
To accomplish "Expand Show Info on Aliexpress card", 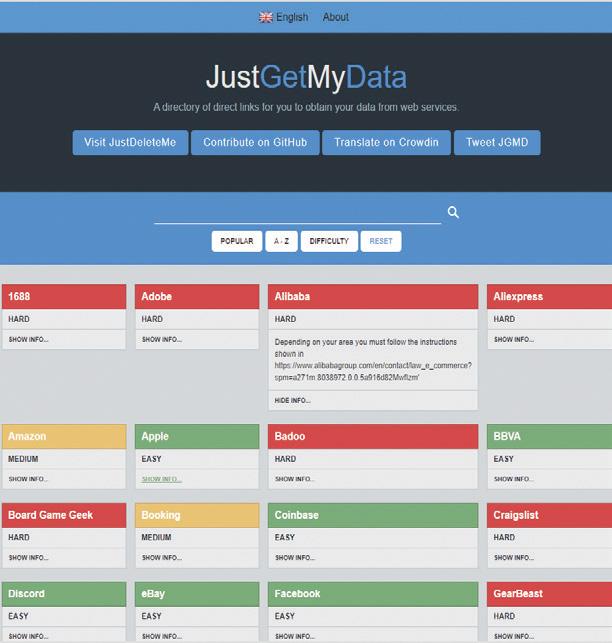I will [514, 340].
